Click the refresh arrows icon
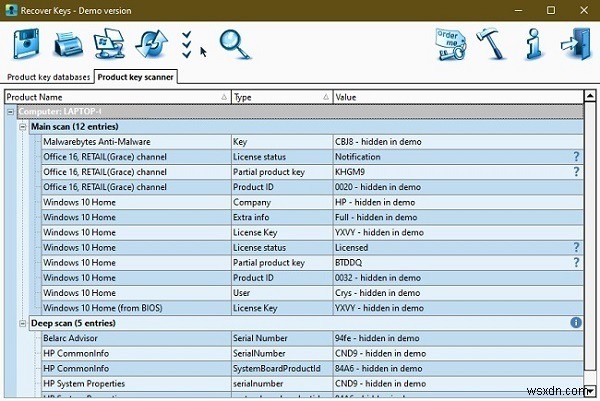The width and height of the screenshot is (600, 401). [x=152, y=44]
